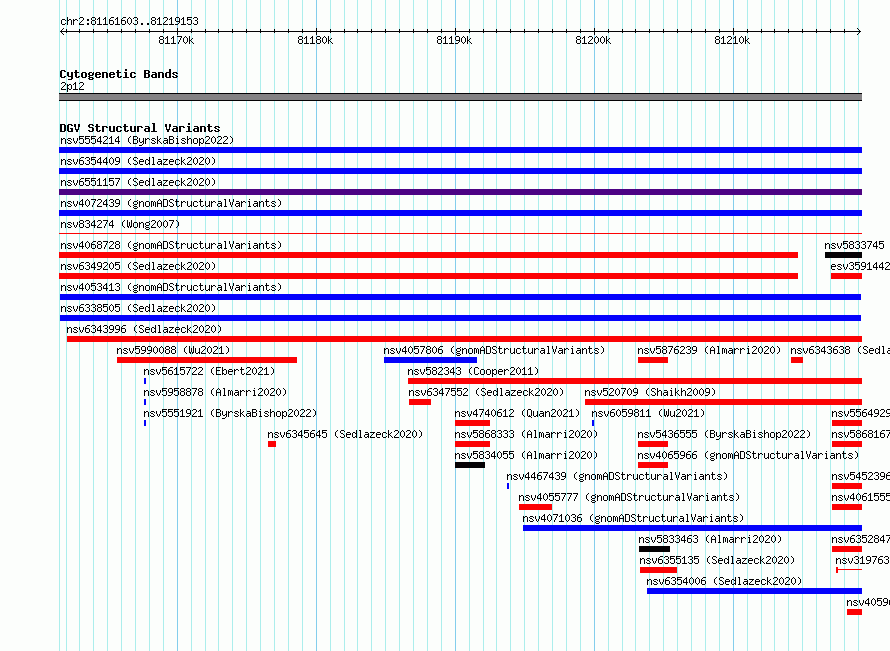The width and height of the screenshot is (890, 651).
Task: Click the nsv6355135 (Sedlazeck2020) label
Action: click(x=717, y=560)
